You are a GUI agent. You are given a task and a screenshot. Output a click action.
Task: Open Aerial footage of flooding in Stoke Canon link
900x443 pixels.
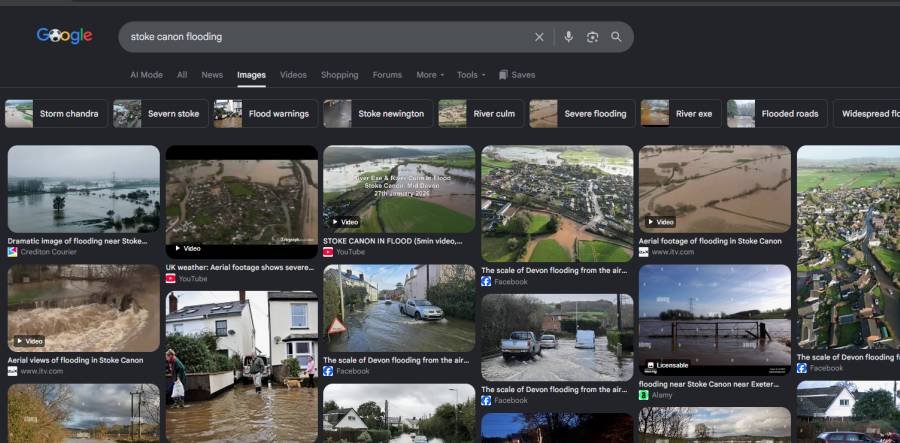(x=710, y=242)
